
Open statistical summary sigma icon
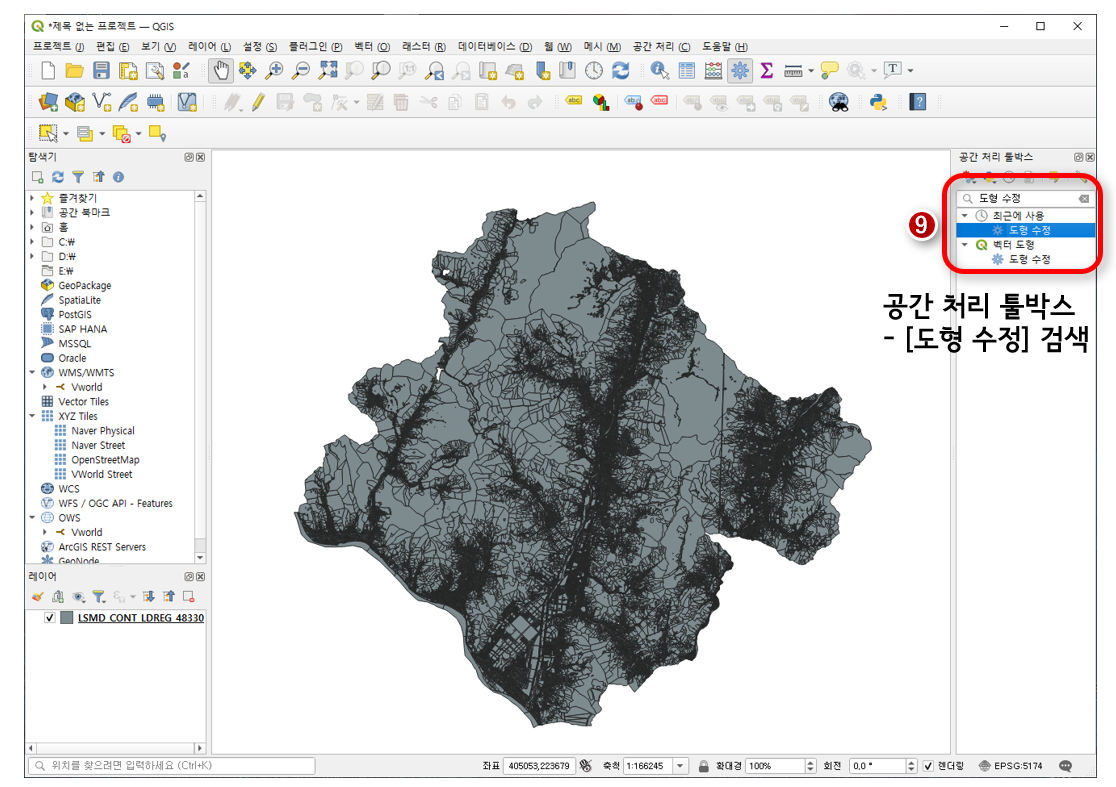767,70
